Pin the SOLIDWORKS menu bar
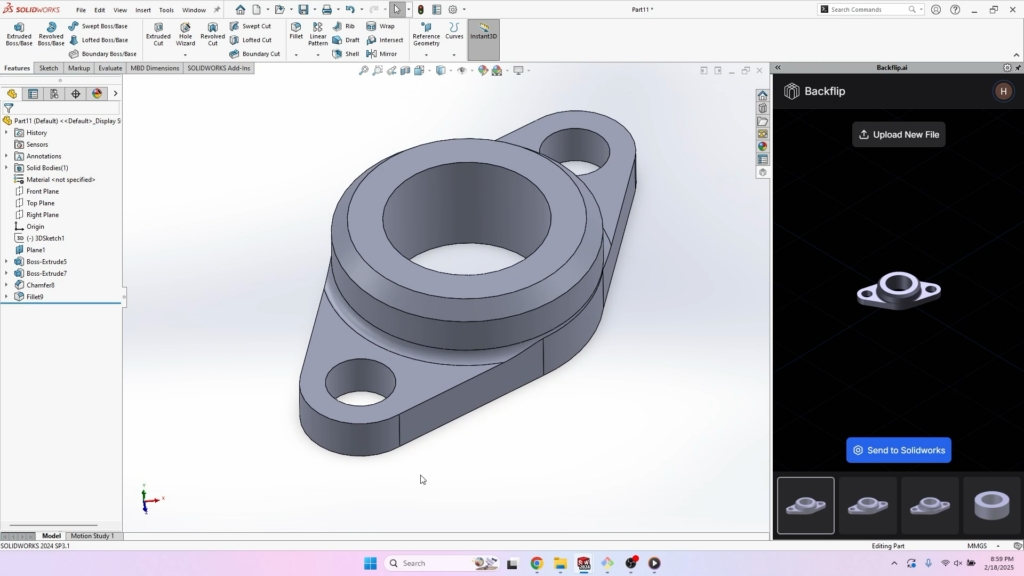Image resolution: width=1024 pixels, height=576 pixels. [217, 10]
